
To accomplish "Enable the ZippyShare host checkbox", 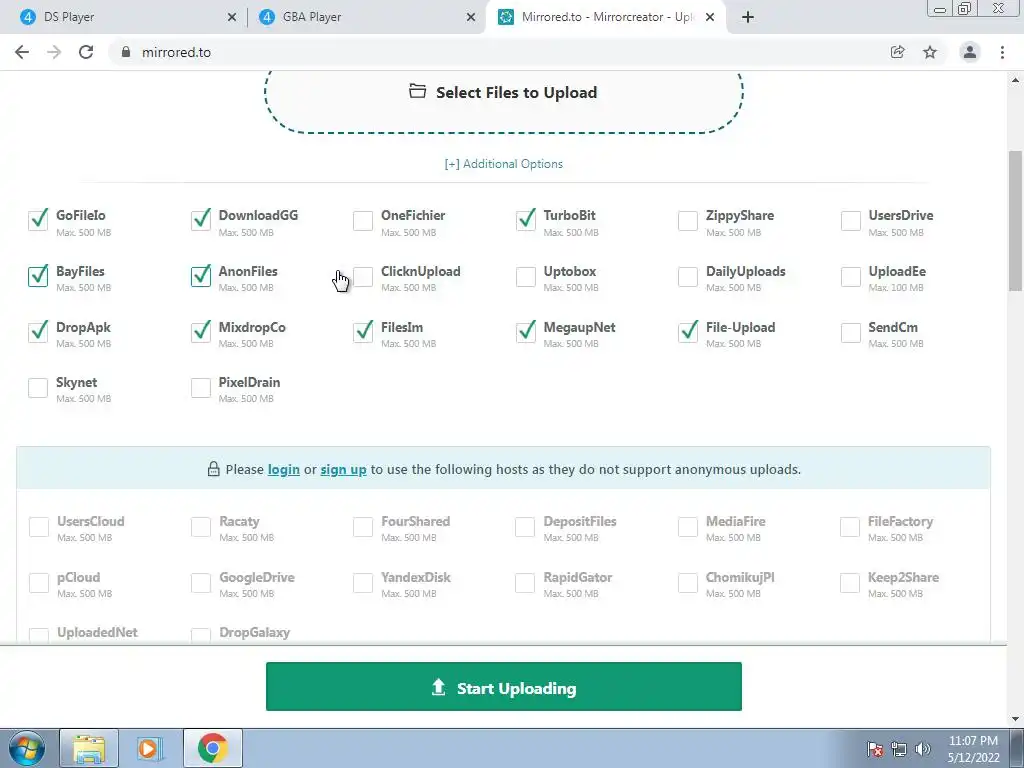I will pyautogui.click(x=688, y=220).
